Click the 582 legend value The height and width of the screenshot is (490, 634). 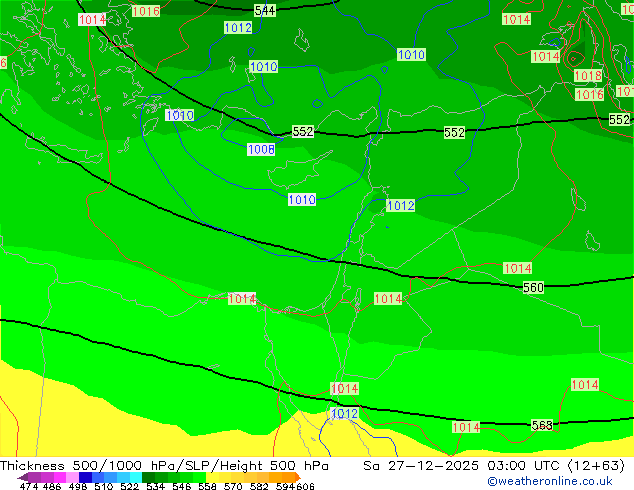coord(259,486)
